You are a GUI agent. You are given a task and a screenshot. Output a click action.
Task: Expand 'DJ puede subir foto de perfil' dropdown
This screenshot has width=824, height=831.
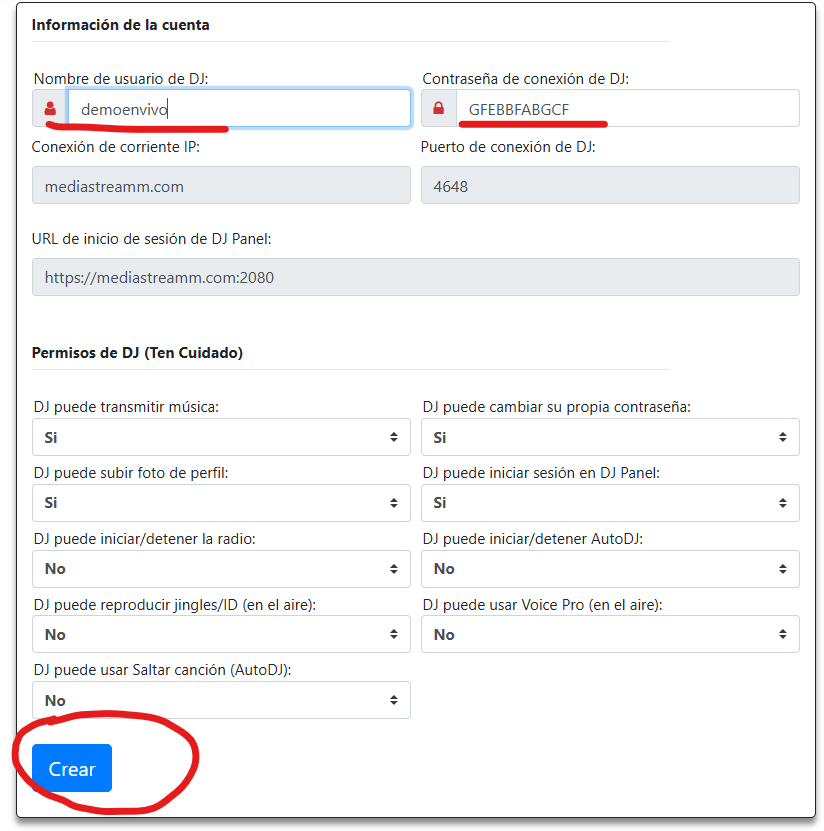tap(221, 503)
